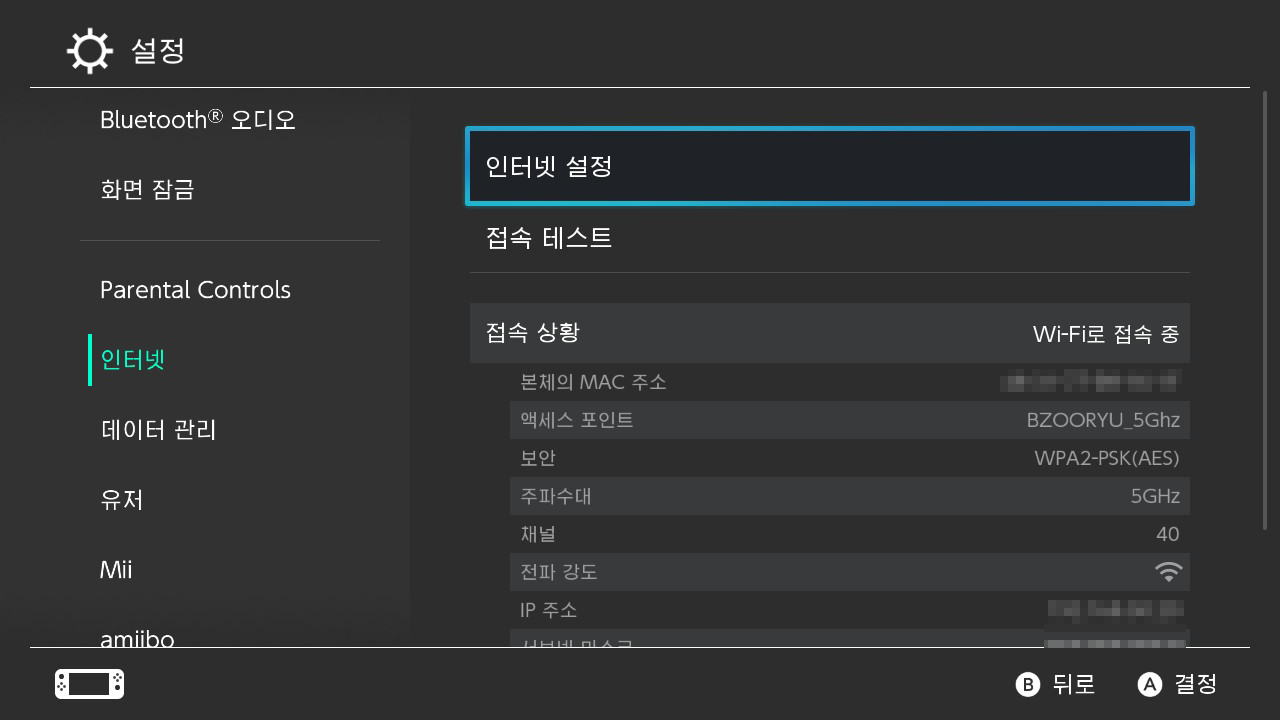Screen dimensions: 1280x720
Task: Select 인터넷 sidebar item
Action: [133, 360]
